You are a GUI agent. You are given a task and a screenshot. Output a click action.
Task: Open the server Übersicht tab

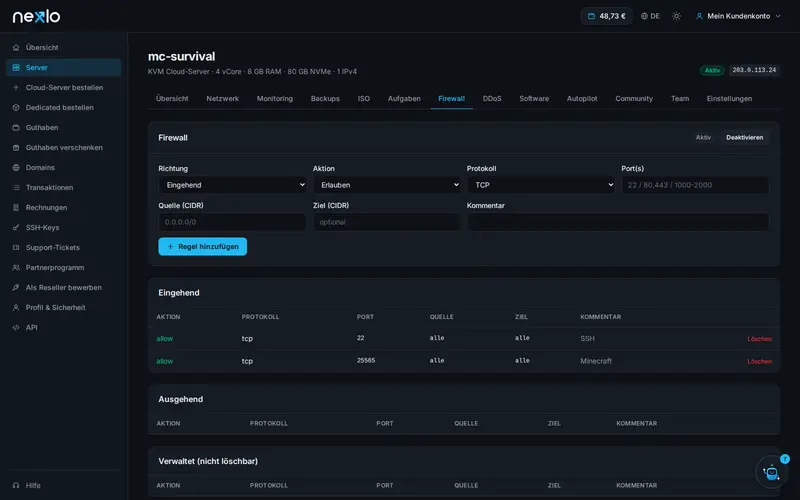pyautogui.click(x=172, y=98)
